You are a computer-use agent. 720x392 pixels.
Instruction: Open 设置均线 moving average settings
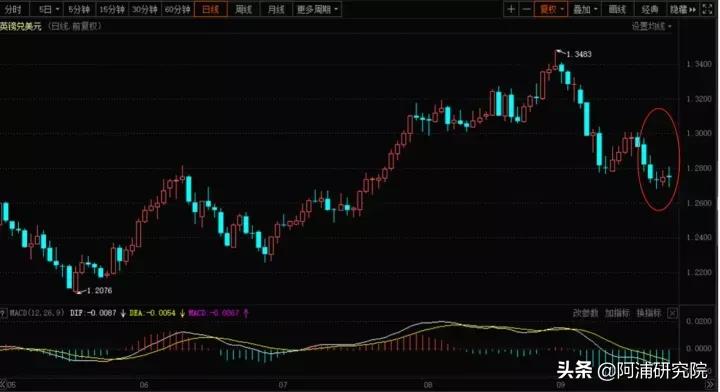(x=651, y=26)
